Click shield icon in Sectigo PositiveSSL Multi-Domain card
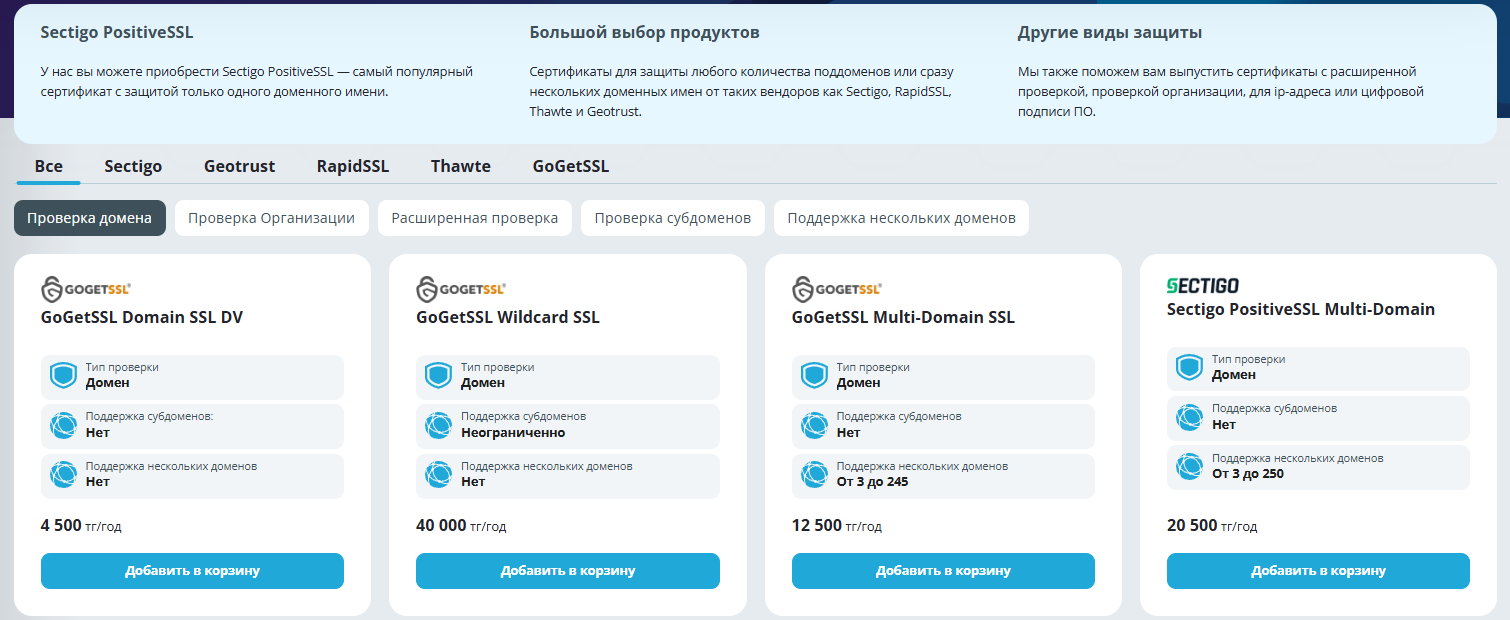Image resolution: width=1510 pixels, height=620 pixels. 1189,368
